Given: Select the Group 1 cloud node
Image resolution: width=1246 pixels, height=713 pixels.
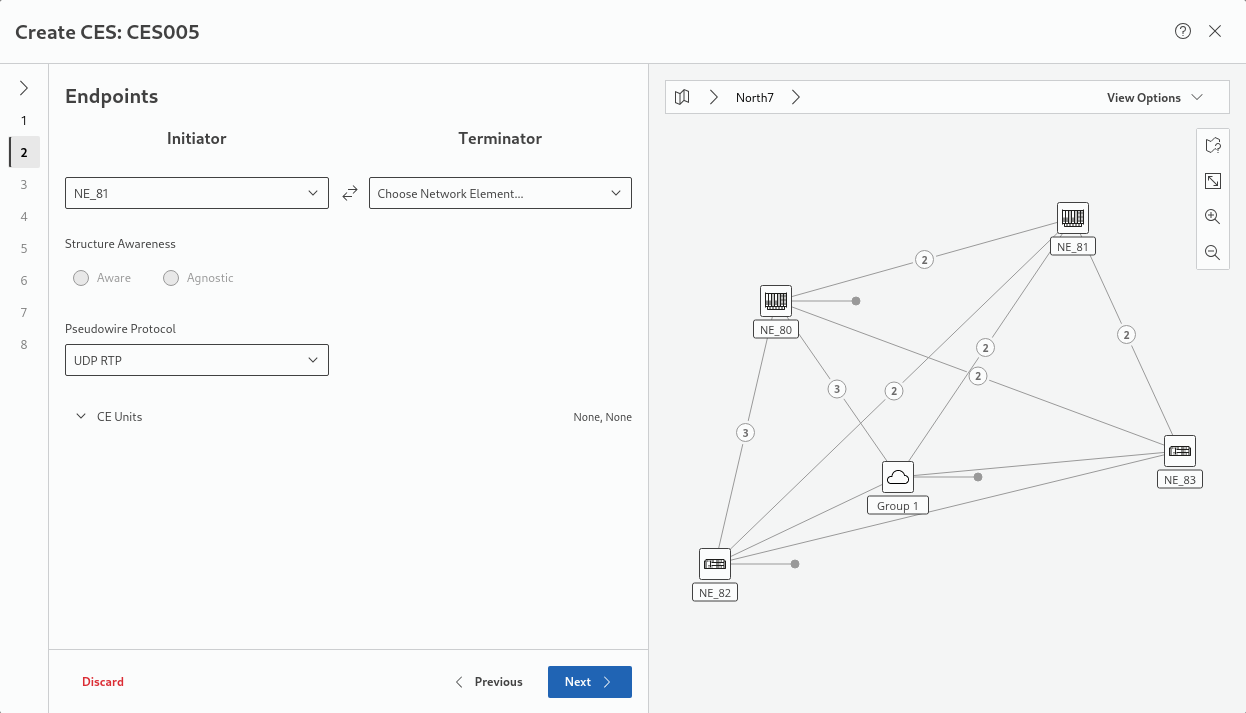Looking at the screenshot, I should point(898,477).
